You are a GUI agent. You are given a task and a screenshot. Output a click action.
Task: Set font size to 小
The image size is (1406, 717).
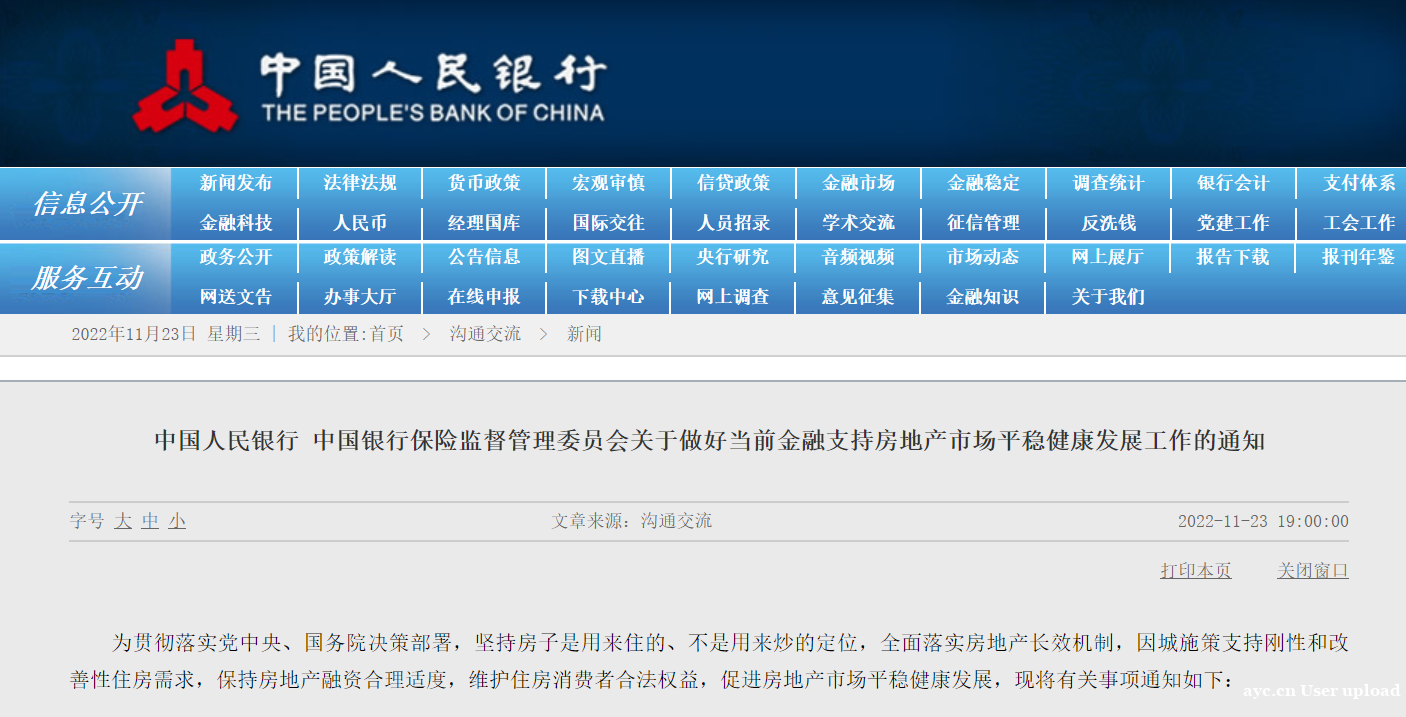177,521
